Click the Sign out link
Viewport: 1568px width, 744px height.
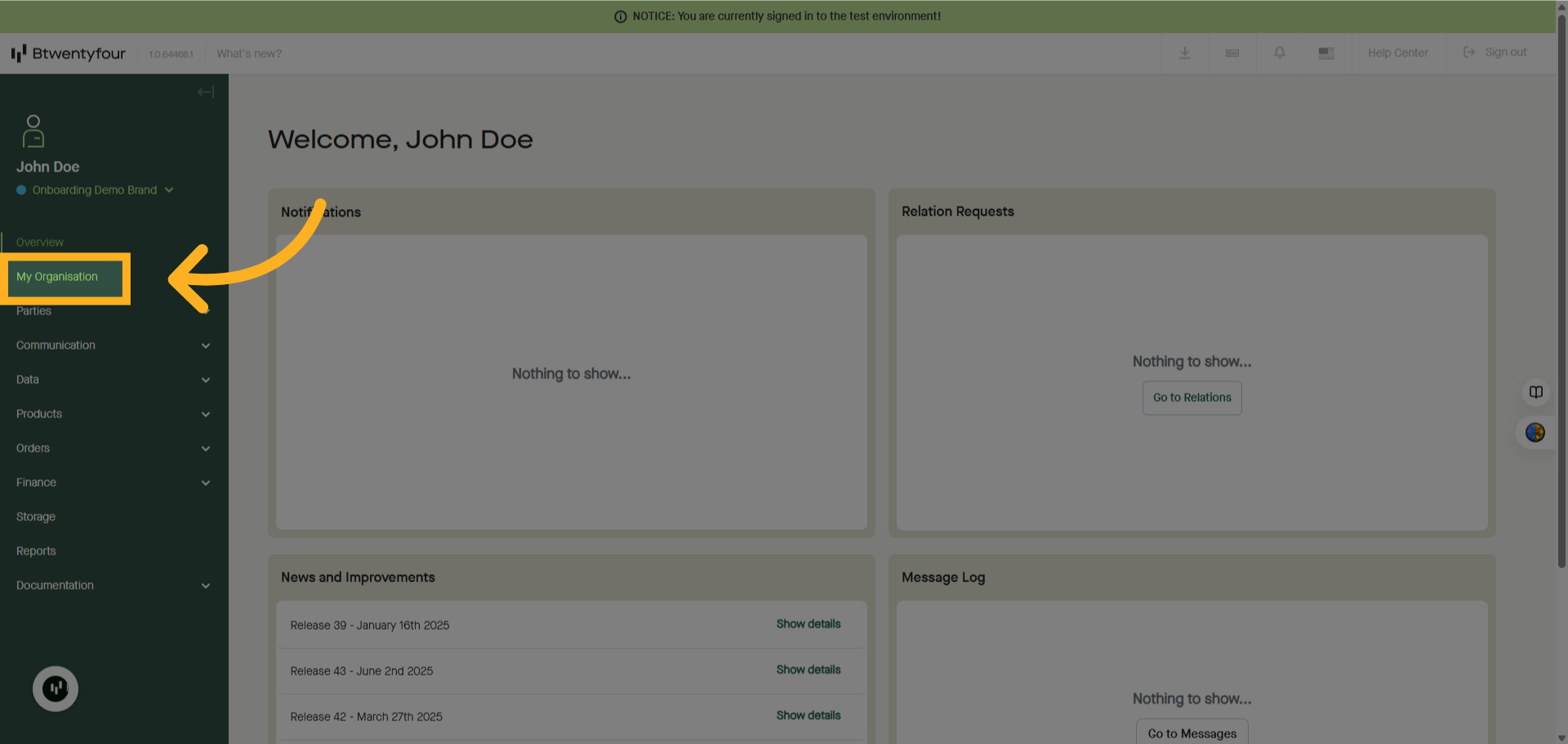(x=1495, y=52)
